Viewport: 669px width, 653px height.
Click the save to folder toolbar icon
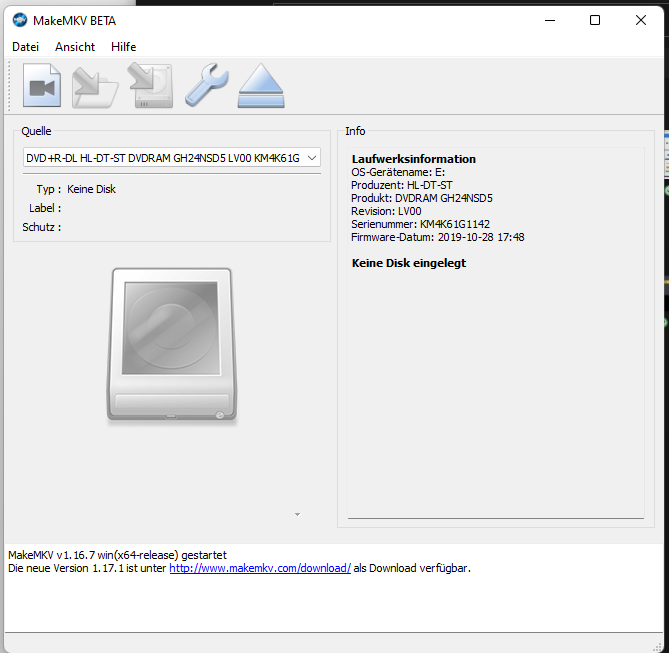click(x=95, y=86)
